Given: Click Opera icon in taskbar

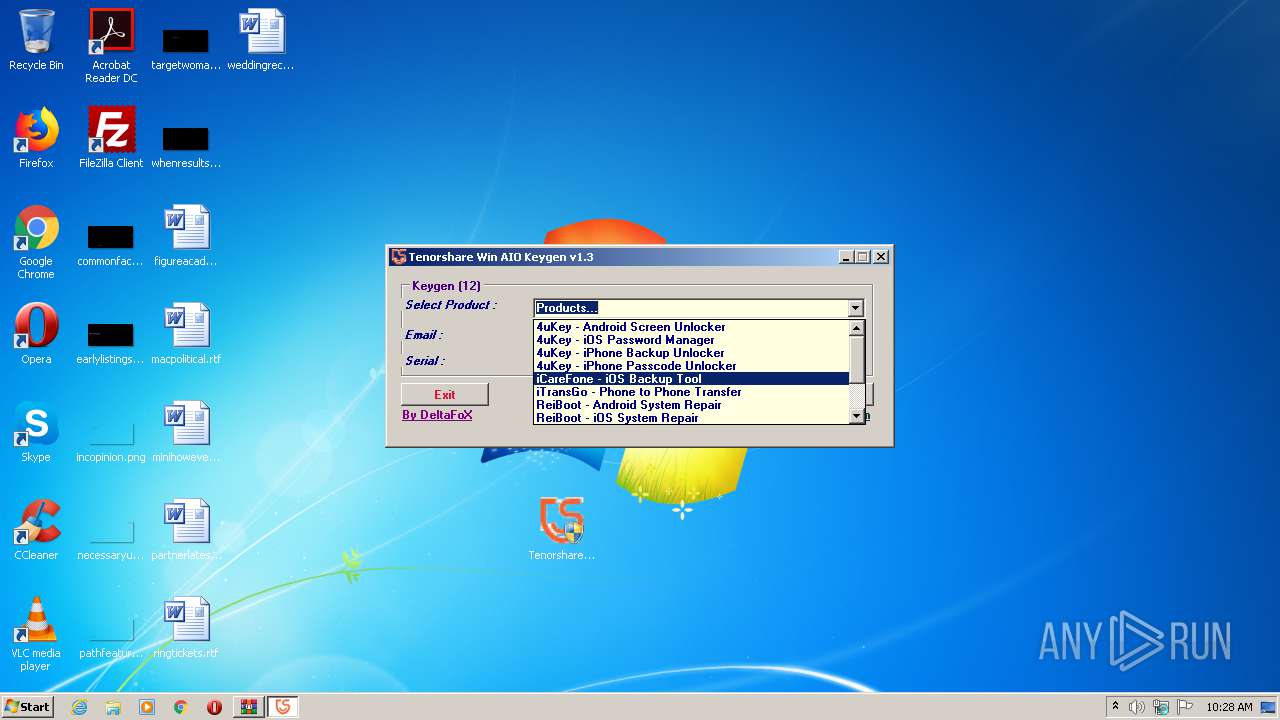Looking at the screenshot, I should pos(214,707).
